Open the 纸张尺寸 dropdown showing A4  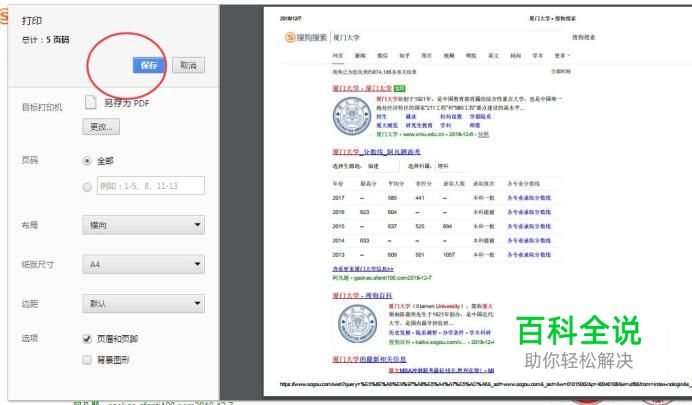coord(143,264)
